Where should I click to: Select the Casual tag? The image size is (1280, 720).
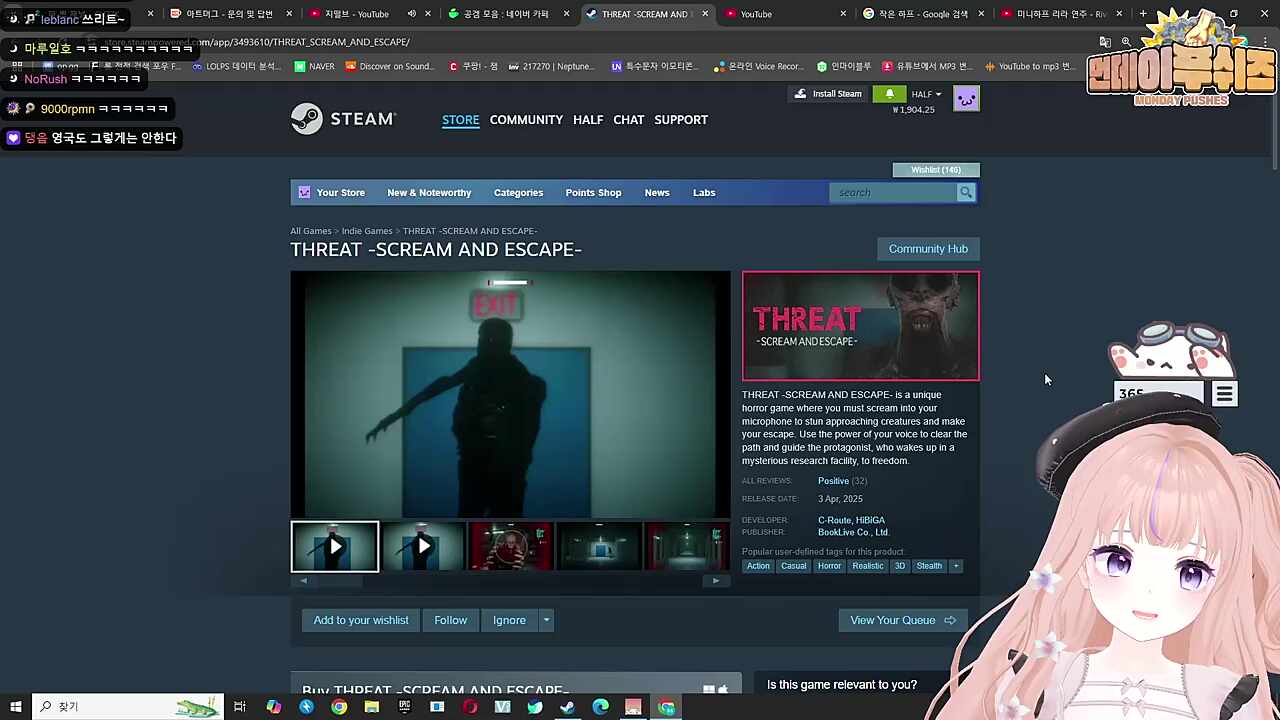pos(794,566)
